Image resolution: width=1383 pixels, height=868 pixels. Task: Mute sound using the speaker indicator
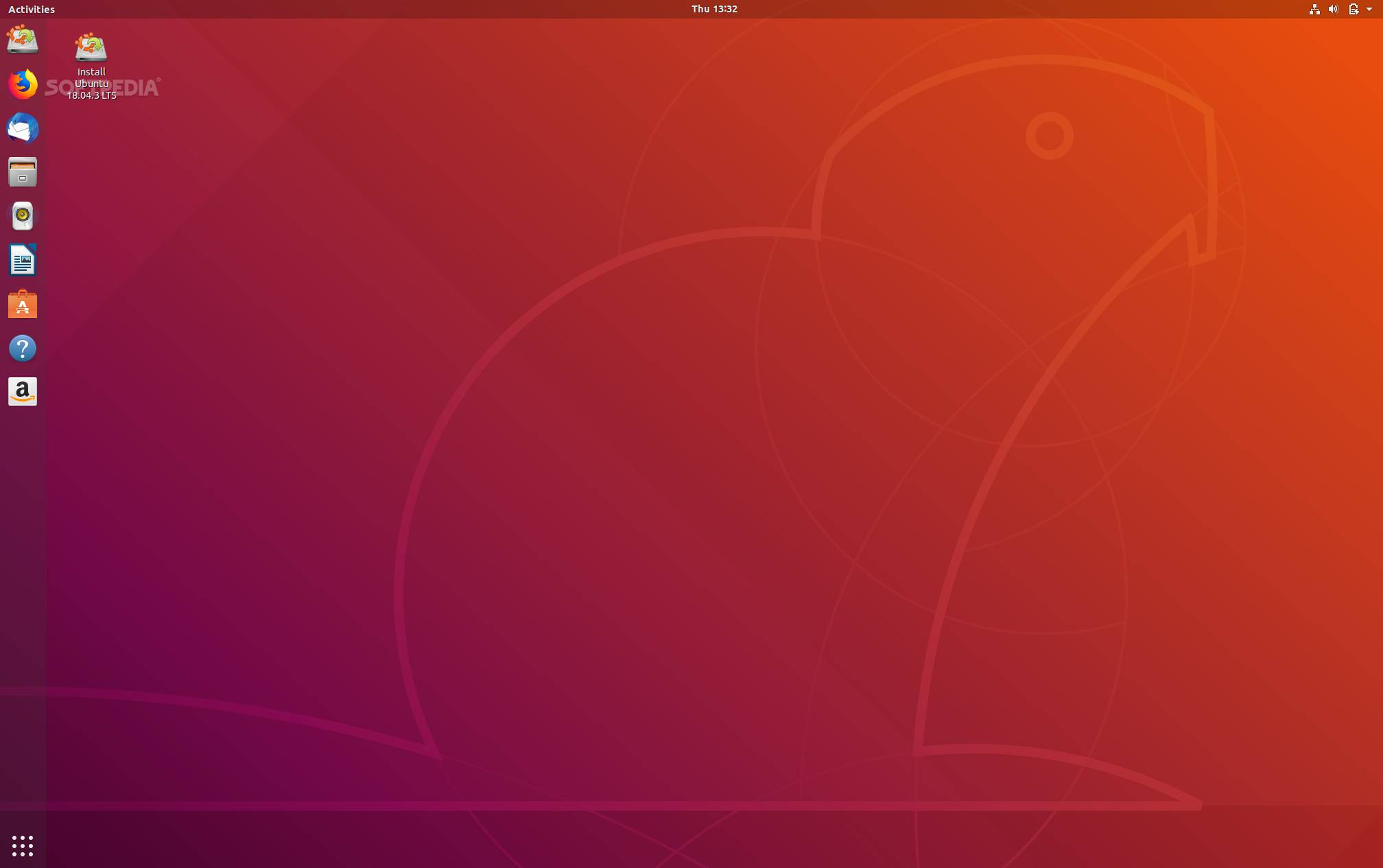[1334, 9]
